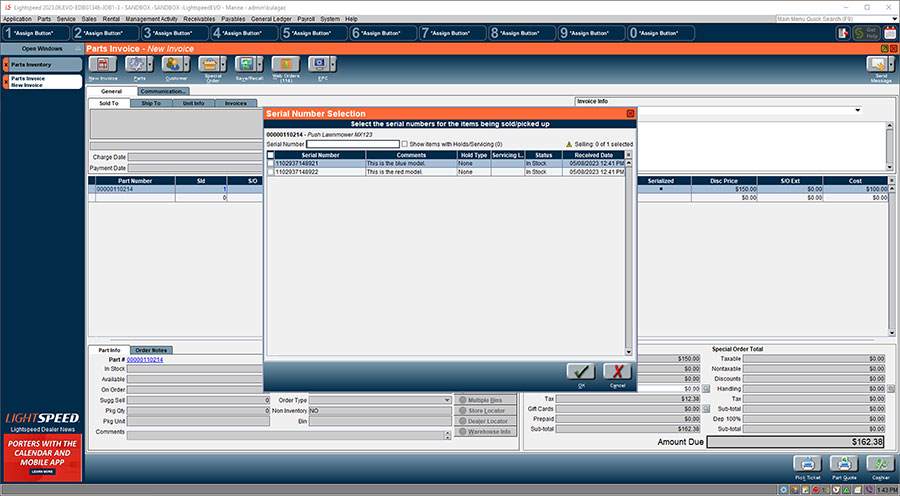The height and width of the screenshot is (496, 900).
Task: Switch to the Order Notes tab
Action: click(151, 350)
